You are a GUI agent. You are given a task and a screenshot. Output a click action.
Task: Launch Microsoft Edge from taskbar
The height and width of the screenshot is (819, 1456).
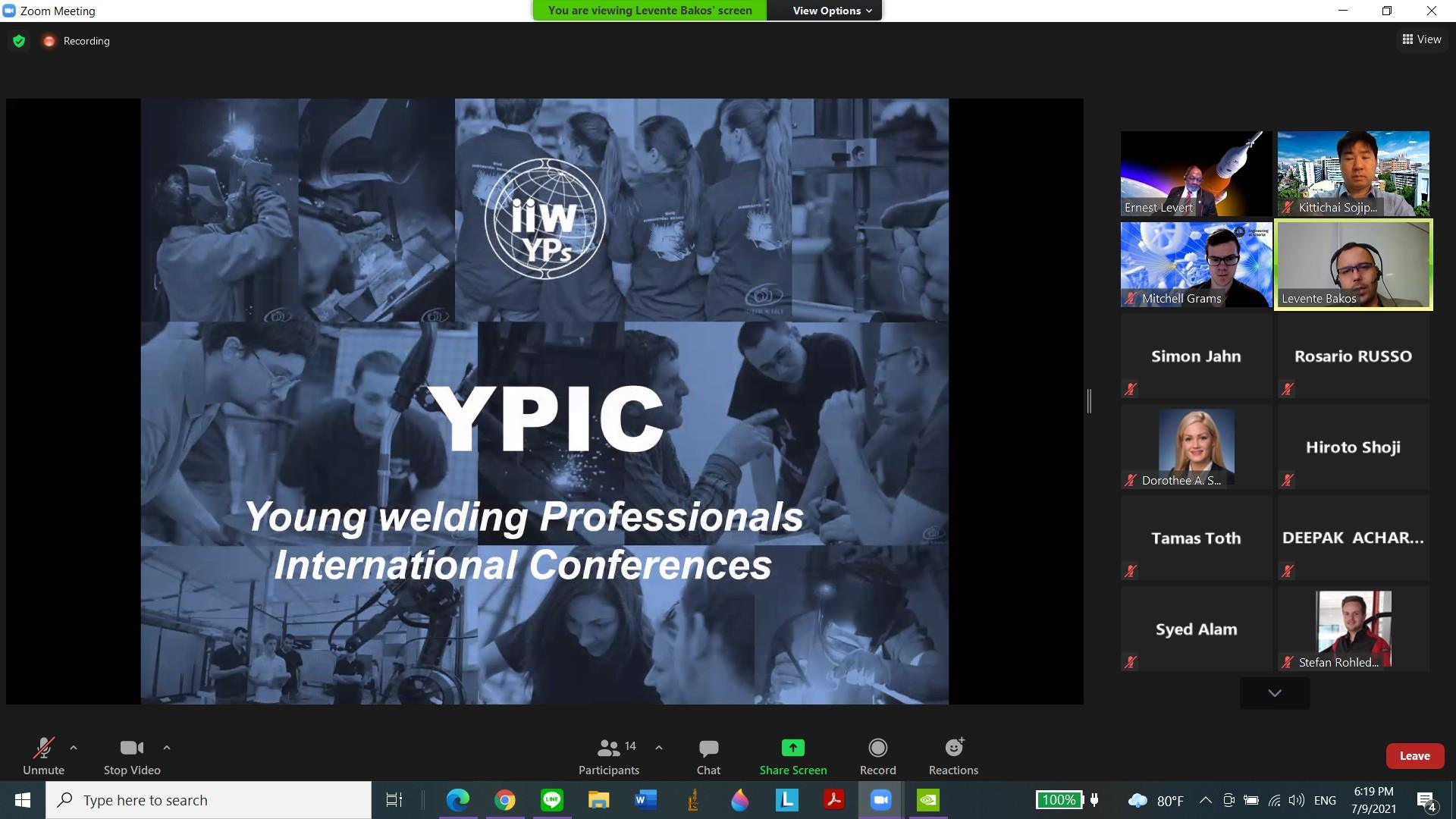(458, 800)
